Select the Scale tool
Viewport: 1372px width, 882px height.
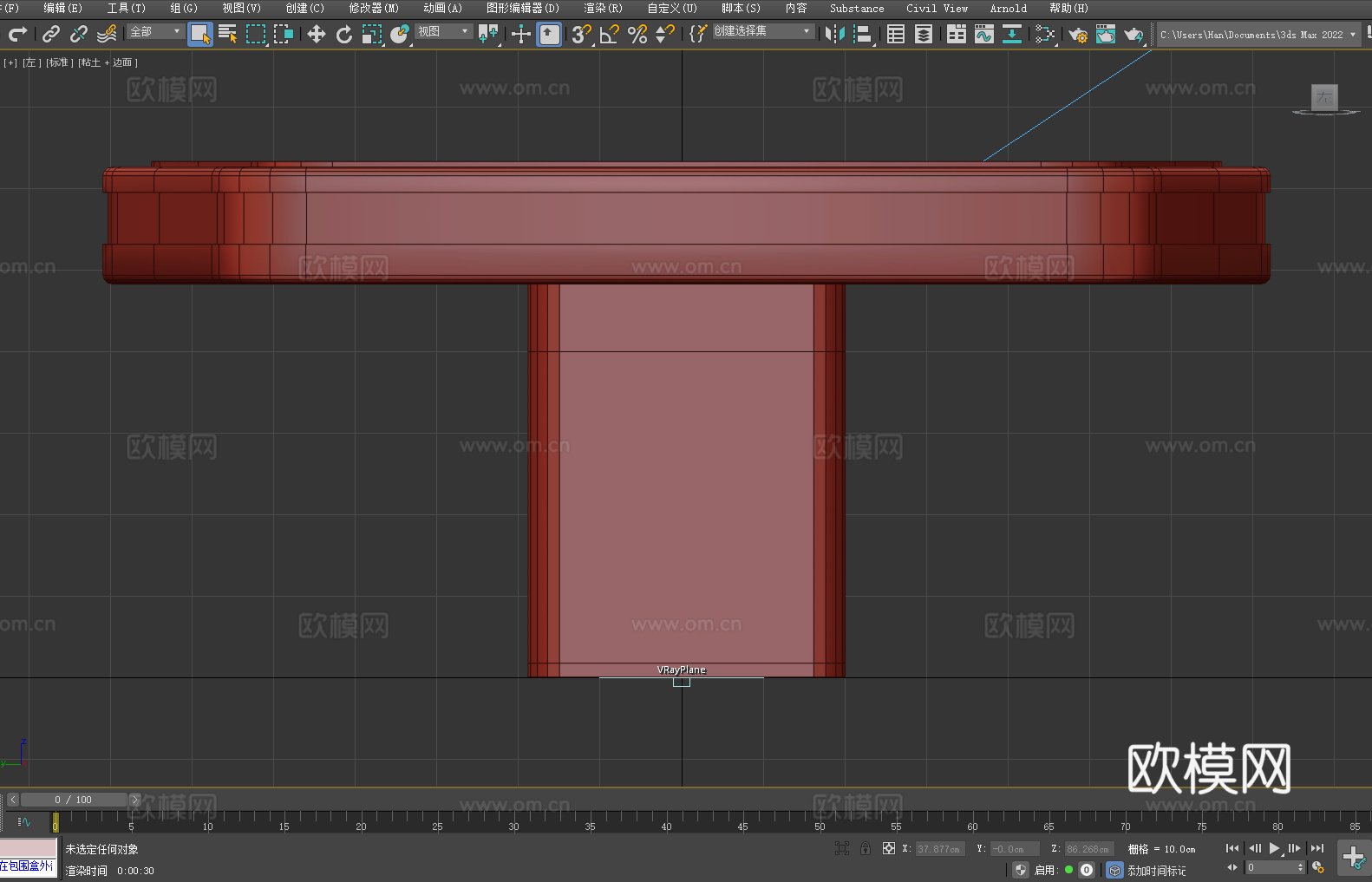pyautogui.click(x=372, y=34)
